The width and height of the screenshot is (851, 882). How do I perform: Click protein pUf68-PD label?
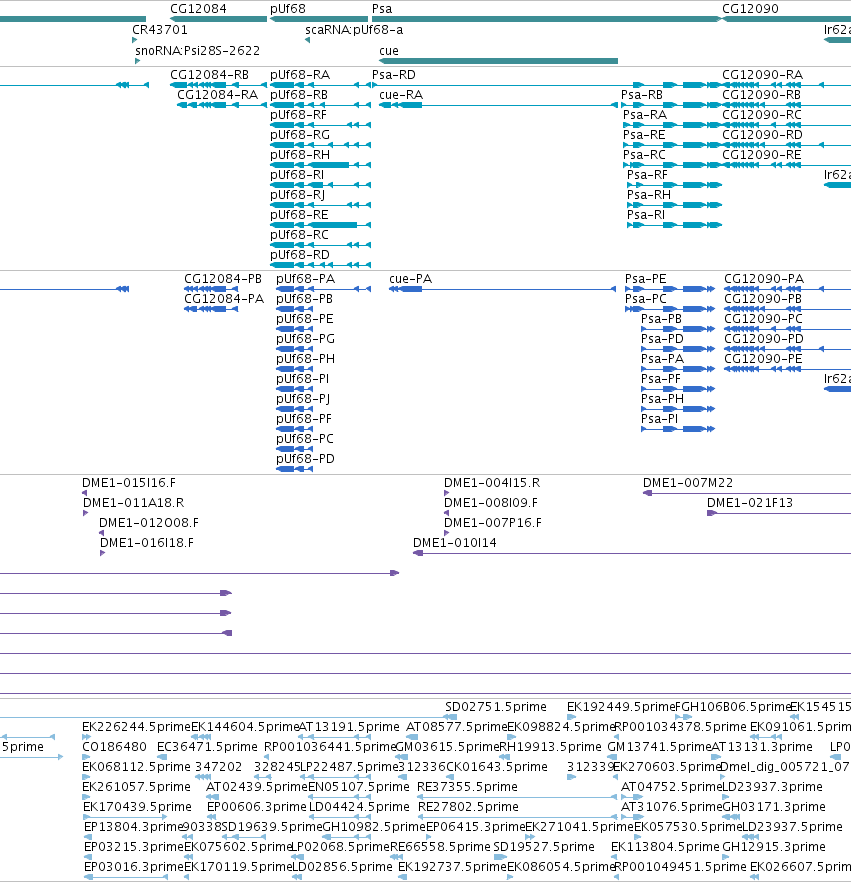pos(305,459)
